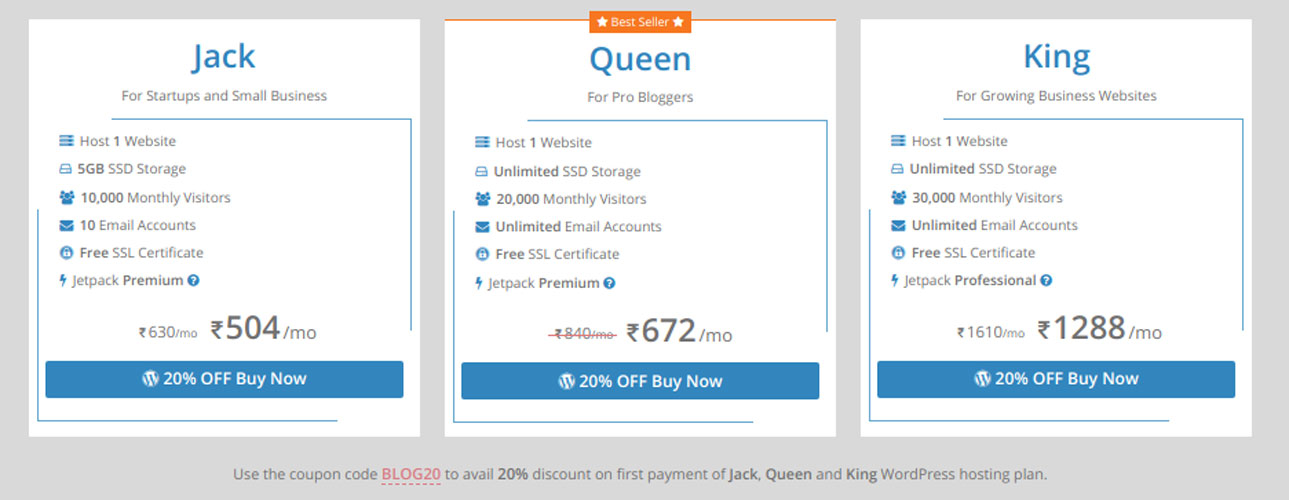Screen dimensions: 1289x500
Task: Click the 20% OFF Buy Now button for King
Action: coord(1056,379)
